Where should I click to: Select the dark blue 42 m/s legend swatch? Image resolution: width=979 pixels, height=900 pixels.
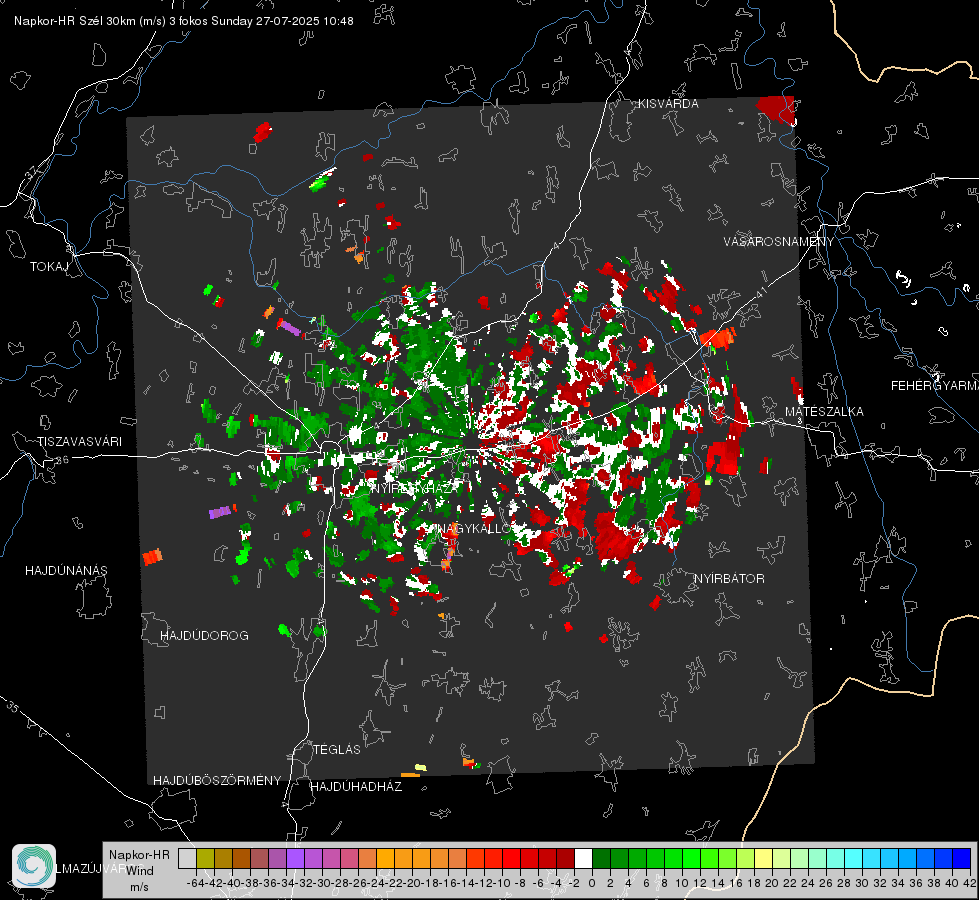click(962, 858)
